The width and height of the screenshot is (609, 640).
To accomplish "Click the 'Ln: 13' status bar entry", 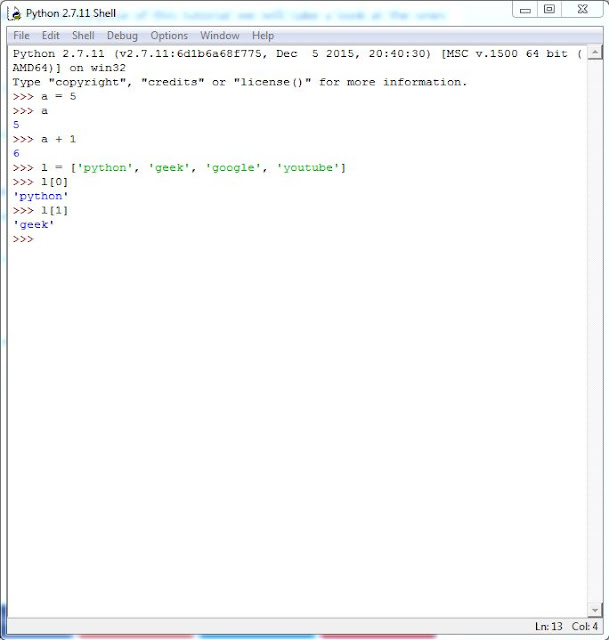I will pyautogui.click(x=549, y=627).
